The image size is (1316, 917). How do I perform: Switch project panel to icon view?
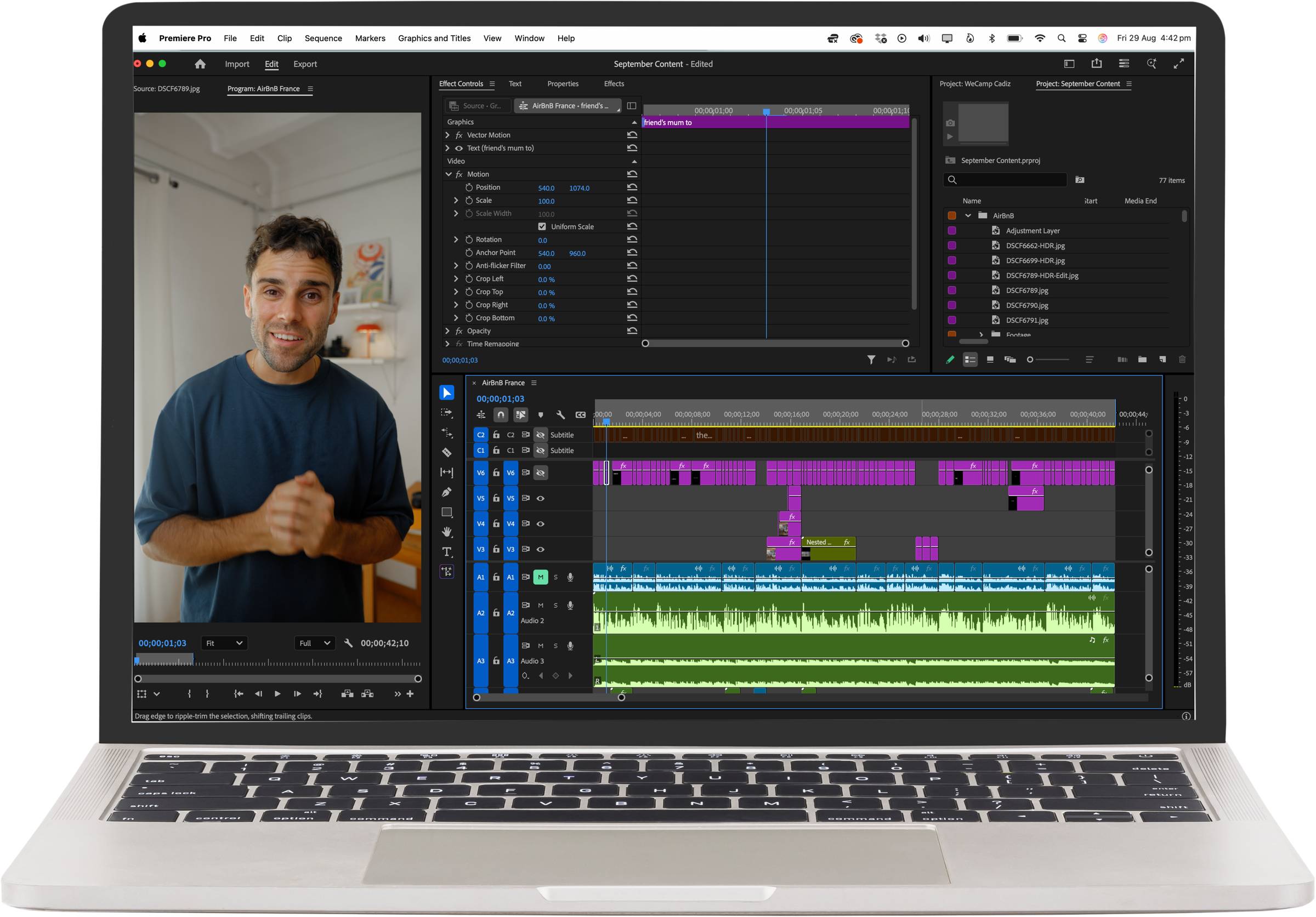pos(990,359)
